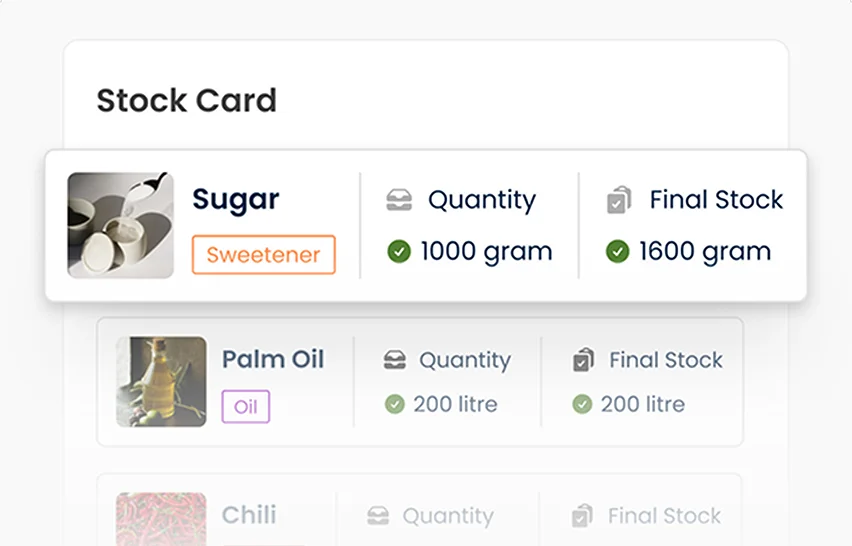The height and width of the screenshot is (546, 852).
Task: Click the Final Stock clipboard icon for Chili
Action: pyautogui.click(x=582, y=516)
